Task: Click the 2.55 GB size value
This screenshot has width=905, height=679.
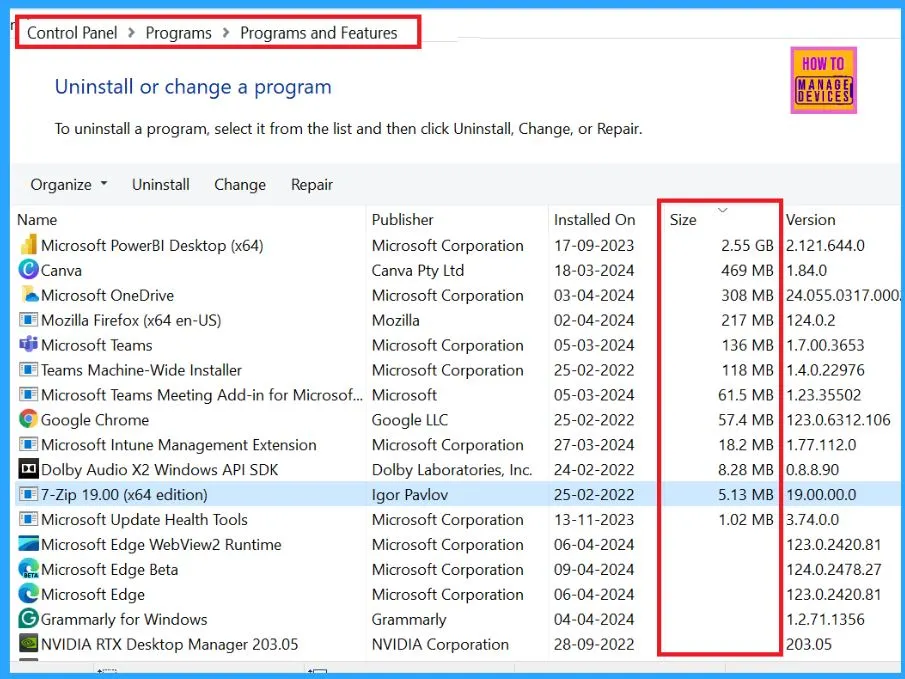Action: point(747,245)
